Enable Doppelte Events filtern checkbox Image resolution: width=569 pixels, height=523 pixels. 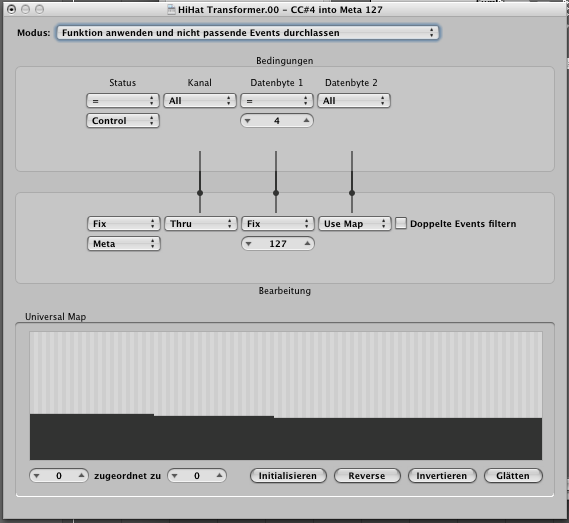[401, 223]
